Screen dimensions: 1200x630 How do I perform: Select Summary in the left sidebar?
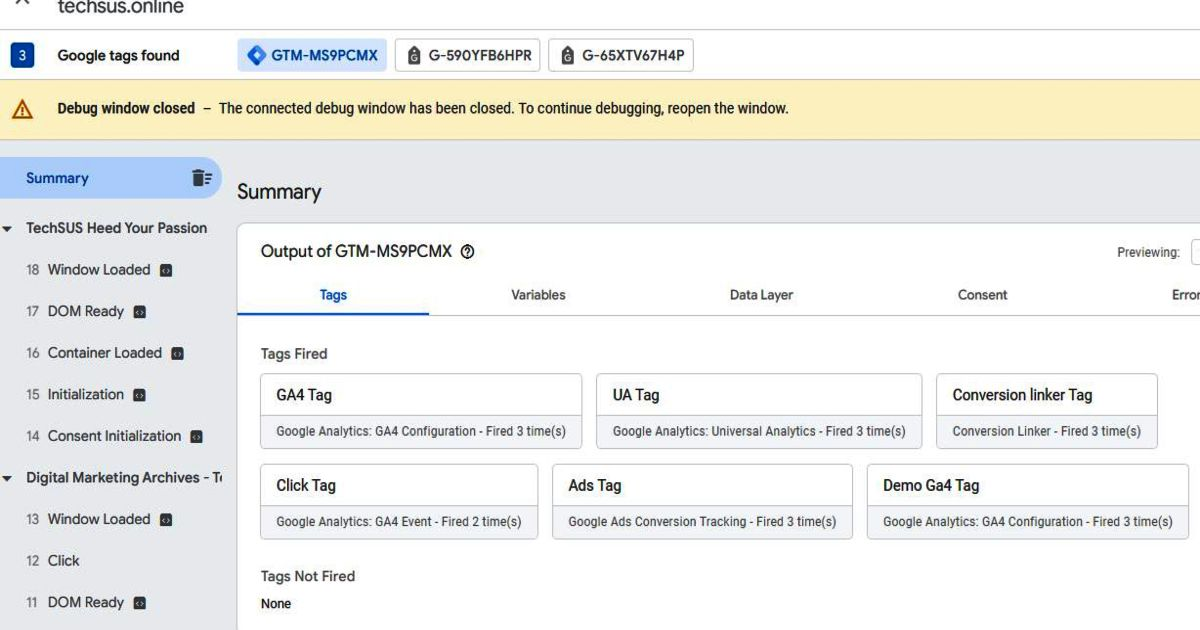click(x=110, y=178)
